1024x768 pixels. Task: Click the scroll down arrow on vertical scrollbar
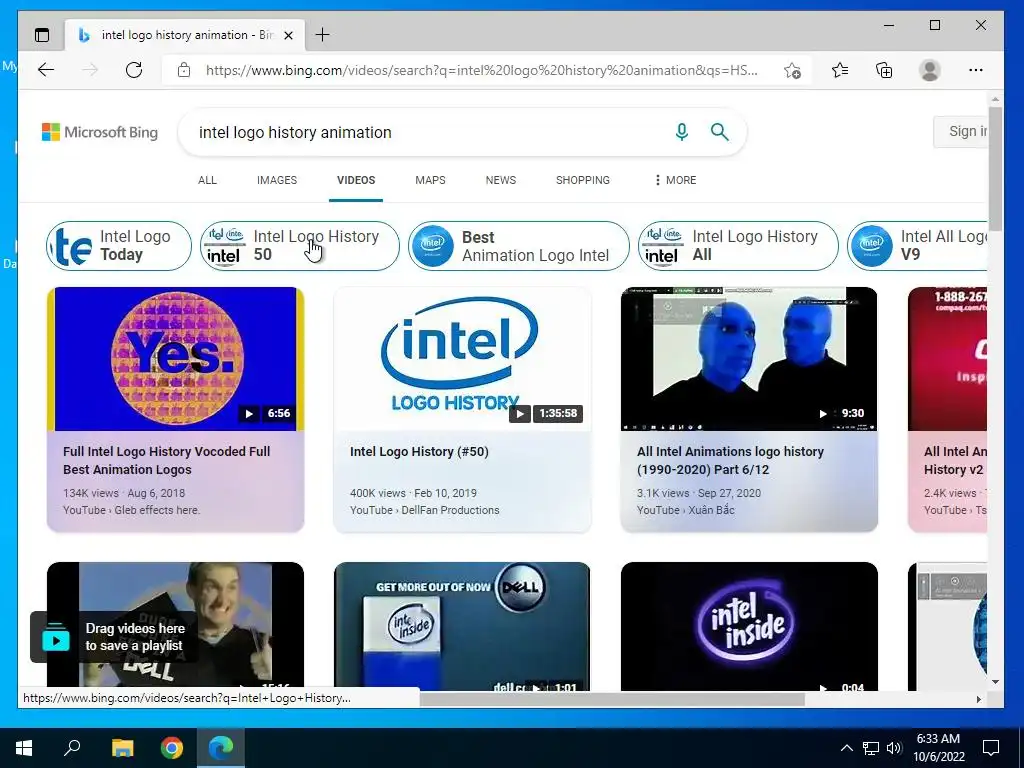tap(995, 682)
